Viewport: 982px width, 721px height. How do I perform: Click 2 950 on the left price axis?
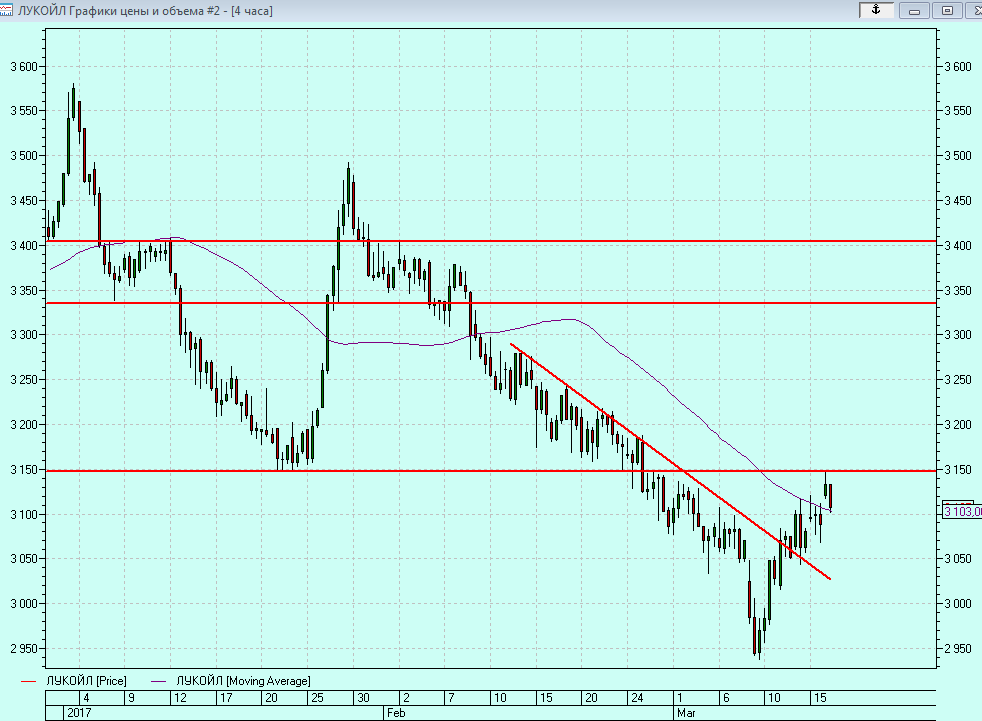click(x=24, y=648)
